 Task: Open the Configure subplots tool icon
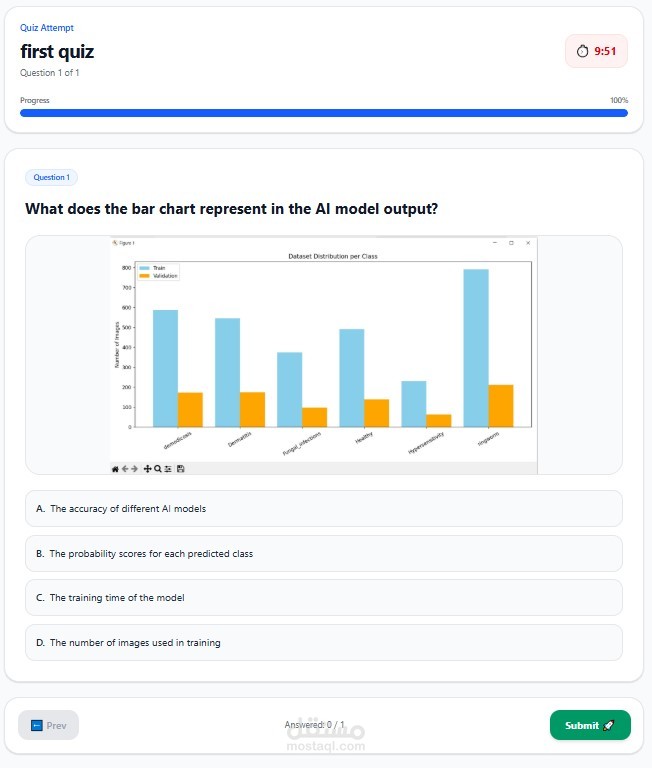pyautogui.click(x=168, y=468)
